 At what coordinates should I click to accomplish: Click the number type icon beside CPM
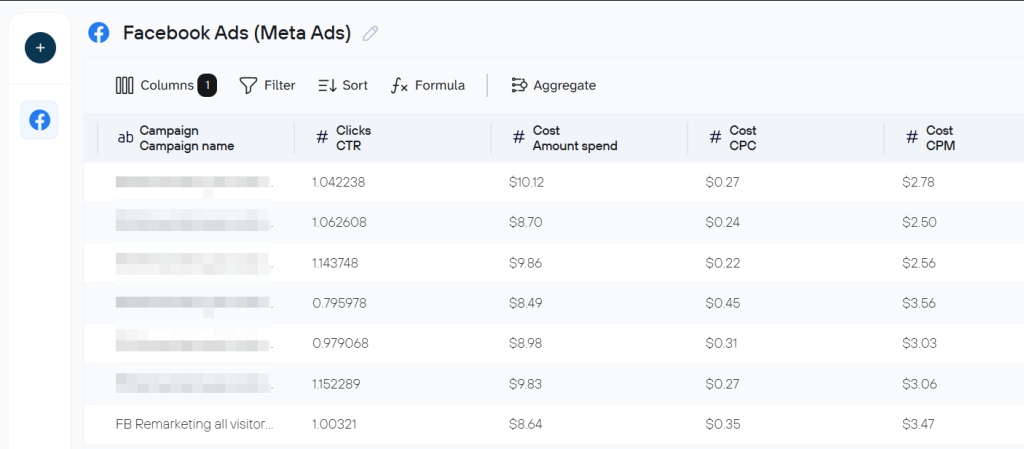[x=912, y=138]
